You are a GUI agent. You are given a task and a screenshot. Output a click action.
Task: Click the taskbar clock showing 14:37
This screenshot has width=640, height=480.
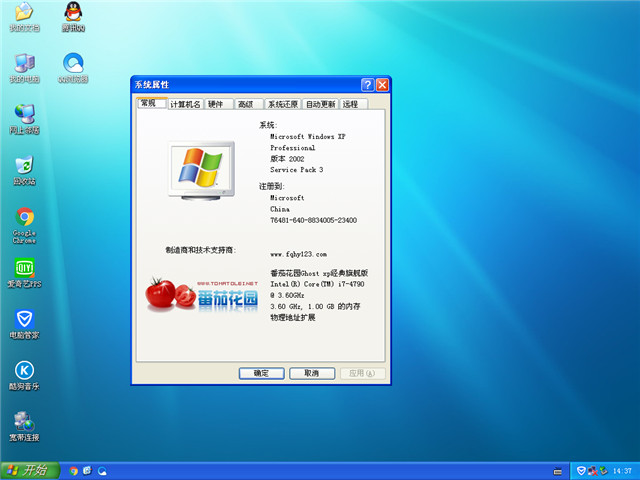[622, 471]
